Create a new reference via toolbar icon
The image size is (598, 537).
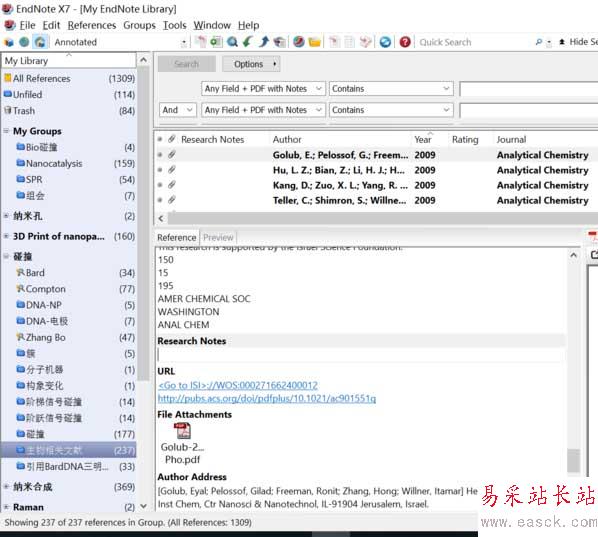click(x=216, y=42)
